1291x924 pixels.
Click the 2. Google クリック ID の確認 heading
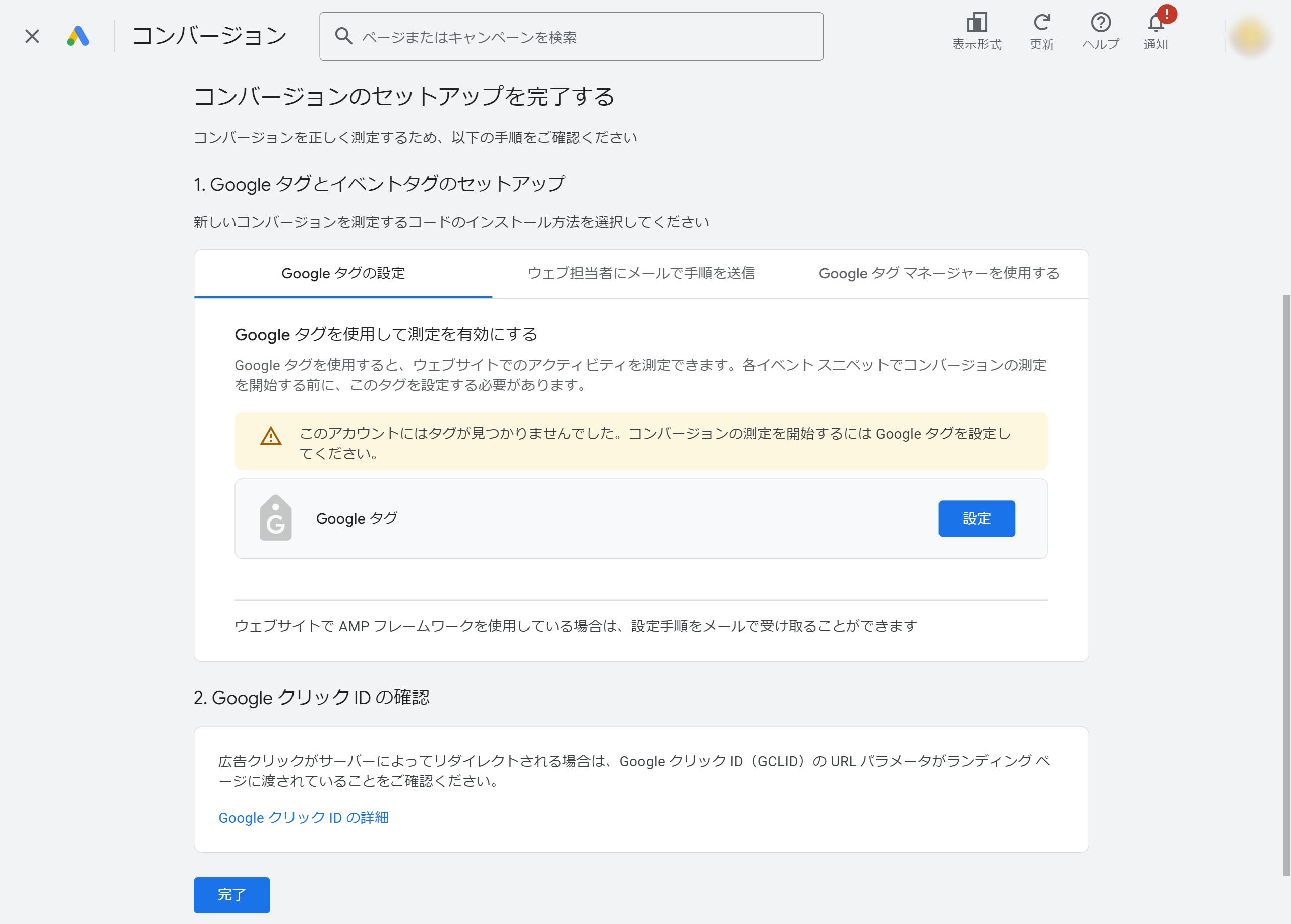pos(312,698)
